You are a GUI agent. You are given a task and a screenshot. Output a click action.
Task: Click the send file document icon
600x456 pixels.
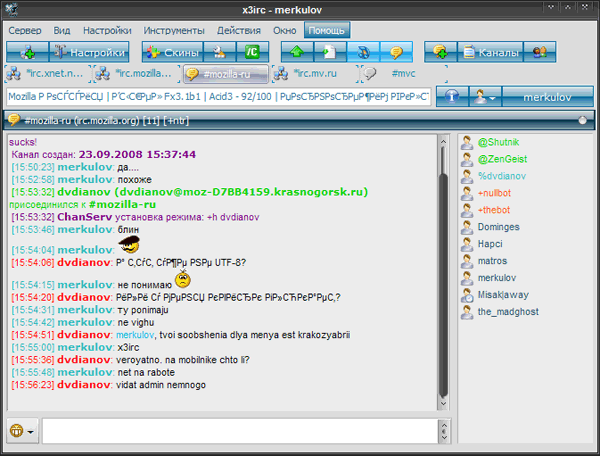(x=330, y=52)
